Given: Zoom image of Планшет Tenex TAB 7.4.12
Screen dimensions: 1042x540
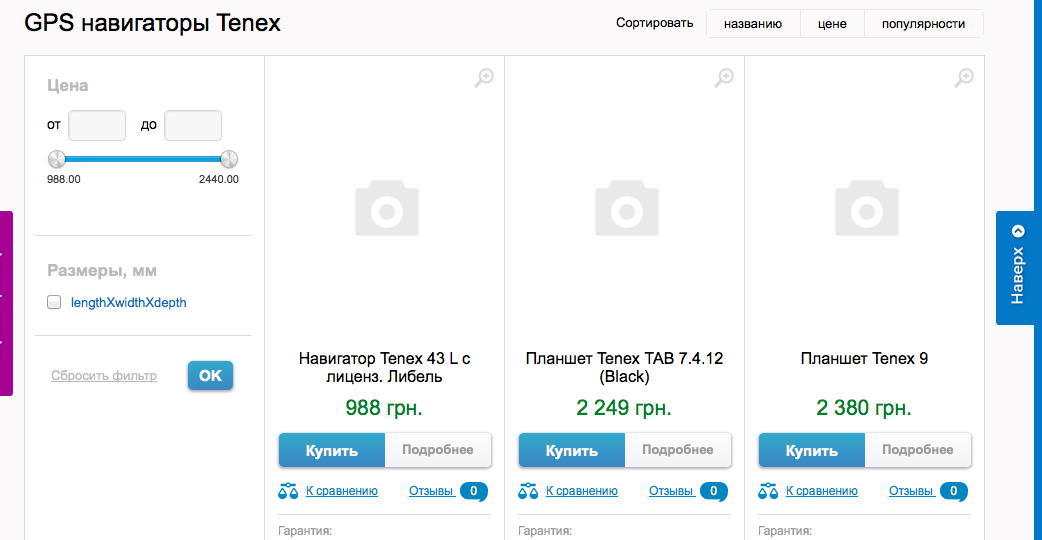Looking at the screenshot, I should pos(724,78).
